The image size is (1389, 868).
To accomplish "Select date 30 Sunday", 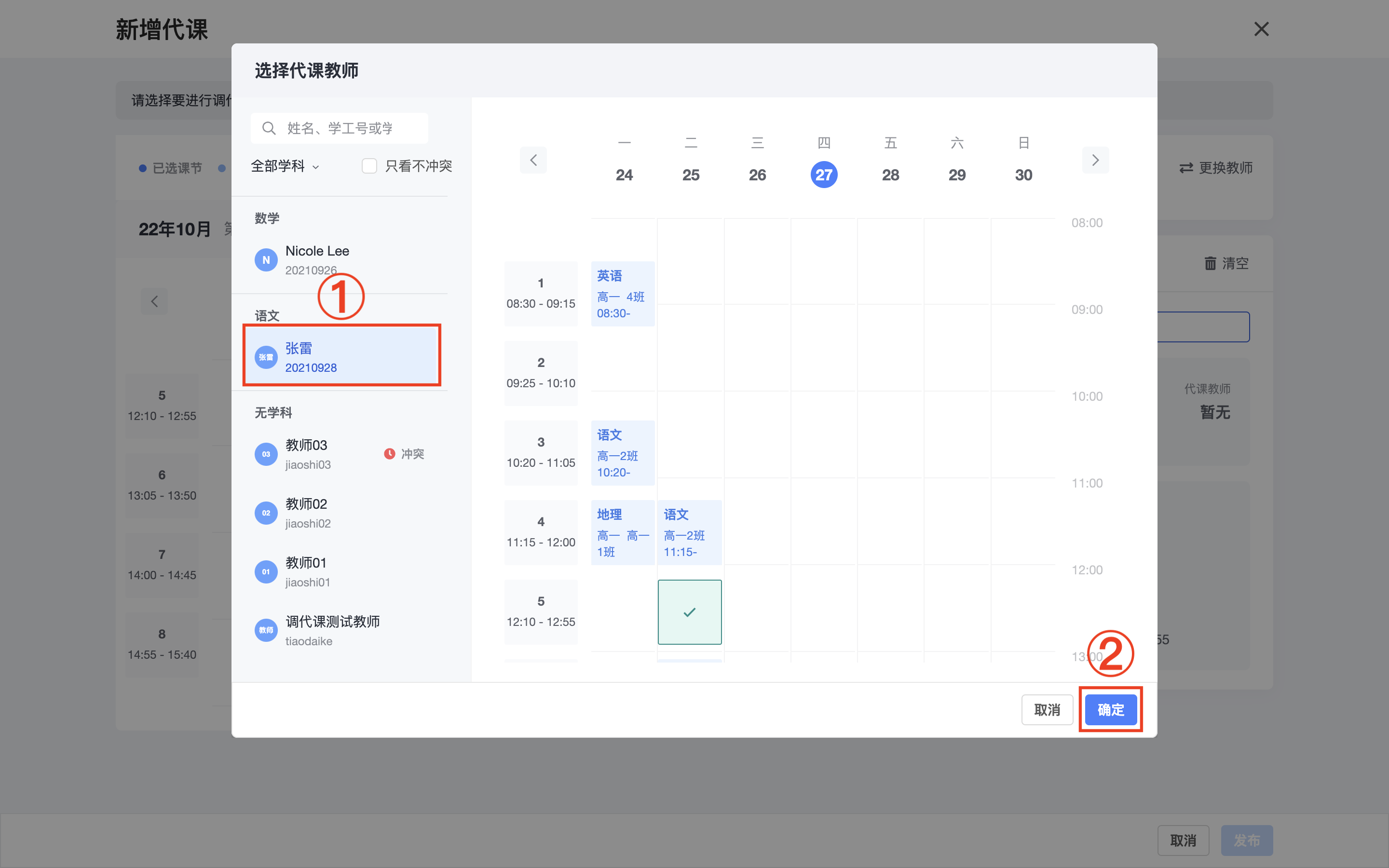I will click(x=1023, y=175).
